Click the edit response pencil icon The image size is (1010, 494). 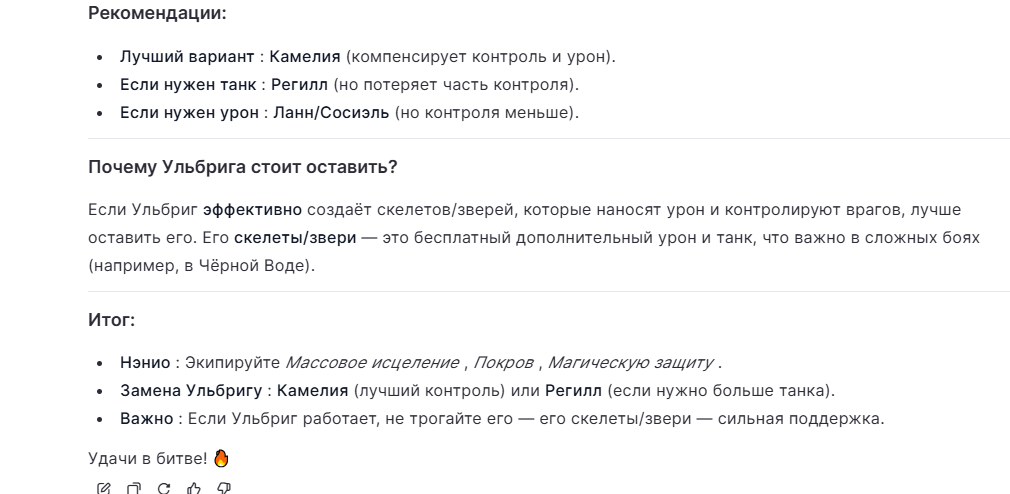point(103,489)
